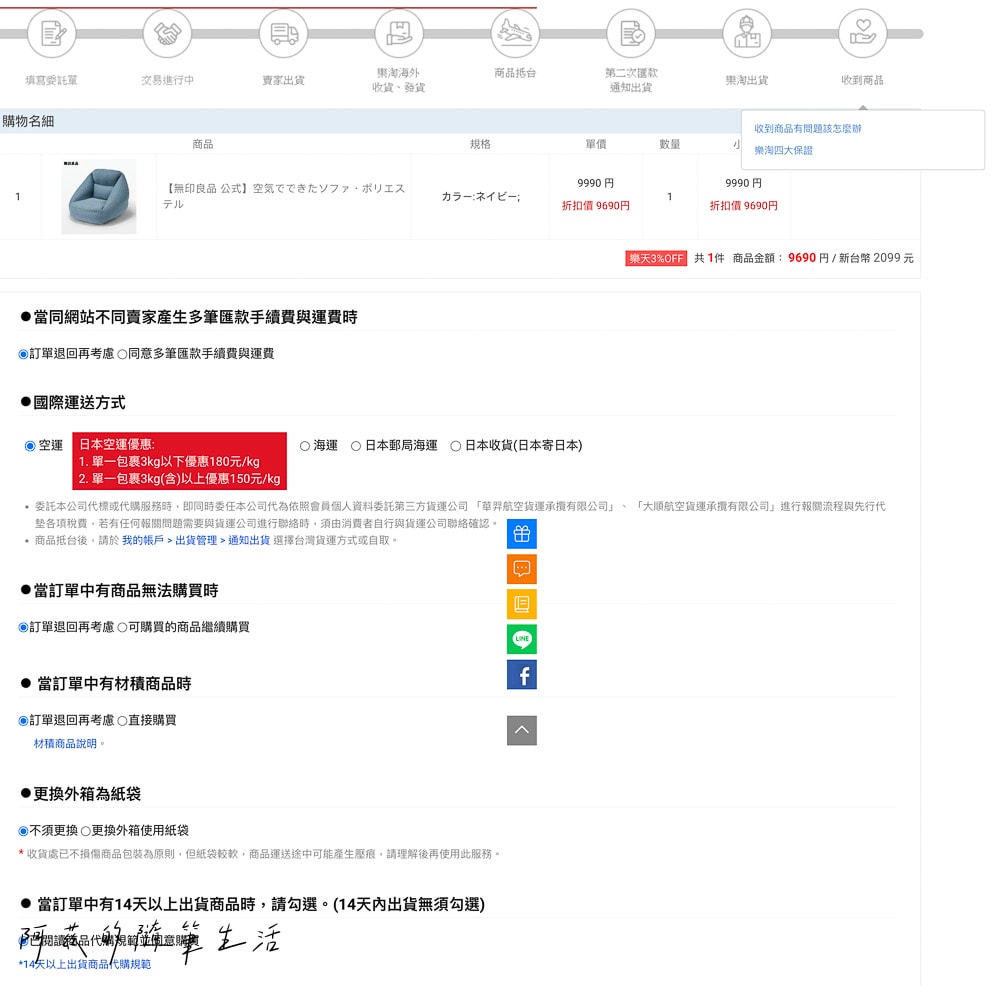Click the 交易進行中 handshake step icon
This screenshot has height=986, width=1000.
pos(167,34)
